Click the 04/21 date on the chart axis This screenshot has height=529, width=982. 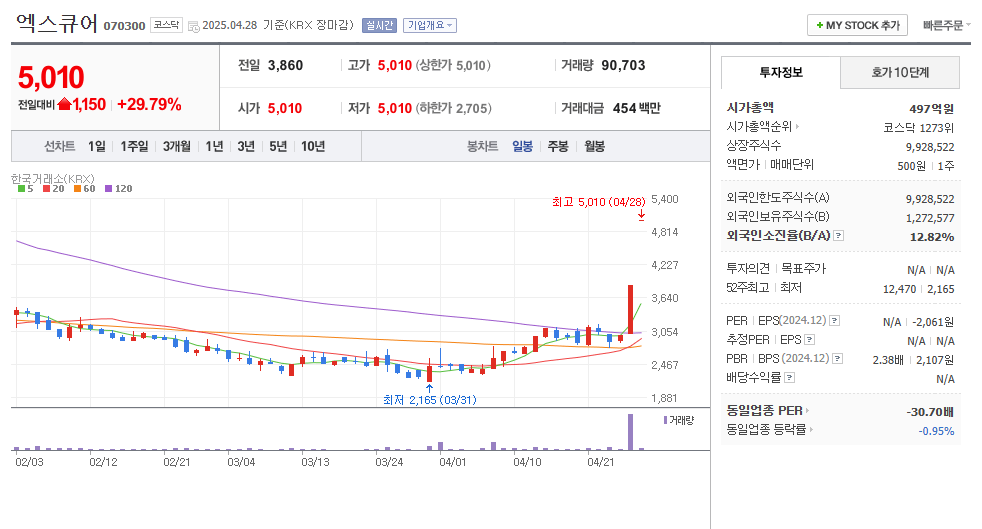coord(600,462)
